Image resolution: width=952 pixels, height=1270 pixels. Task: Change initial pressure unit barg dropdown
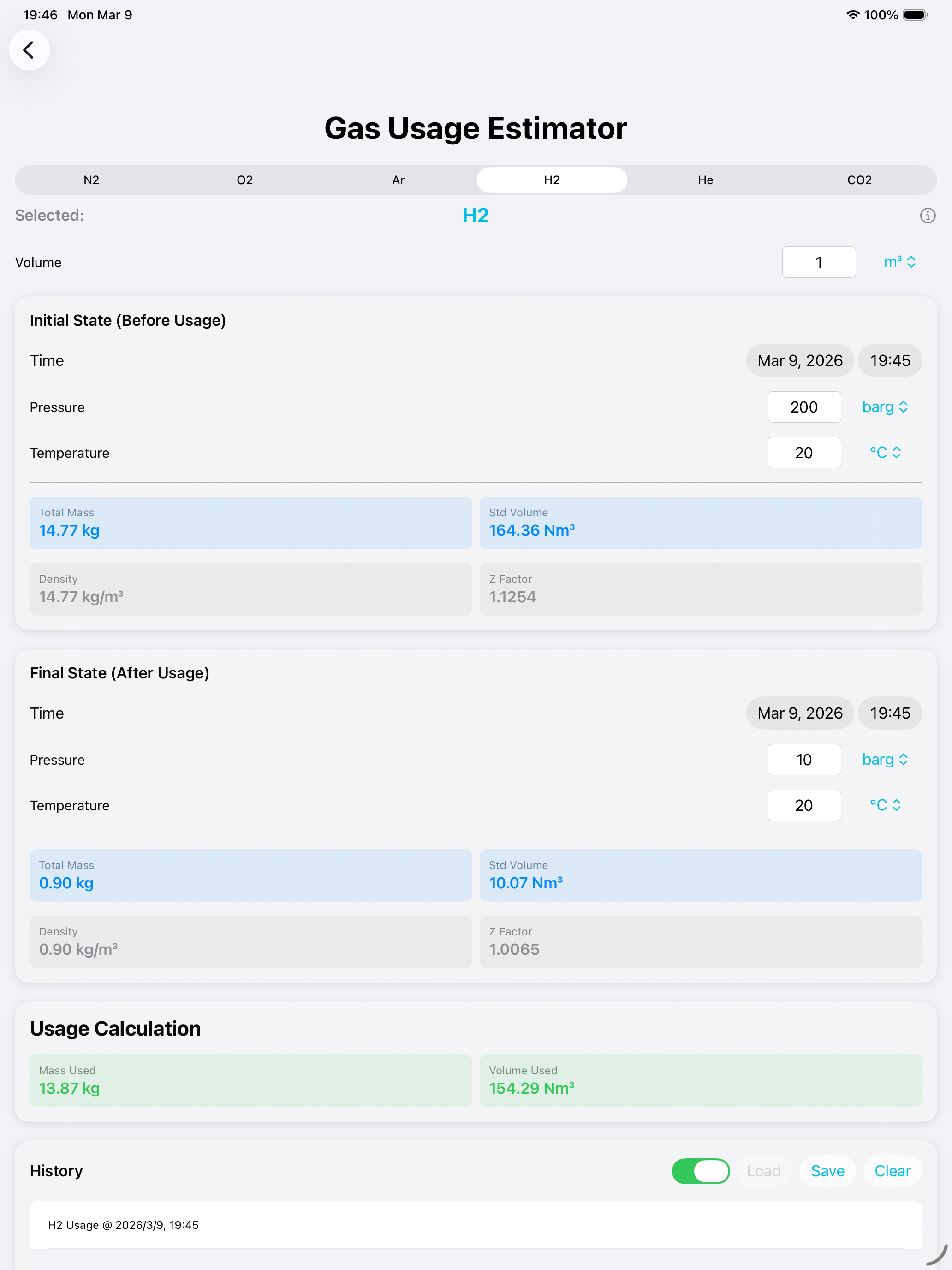coord(884,407)
